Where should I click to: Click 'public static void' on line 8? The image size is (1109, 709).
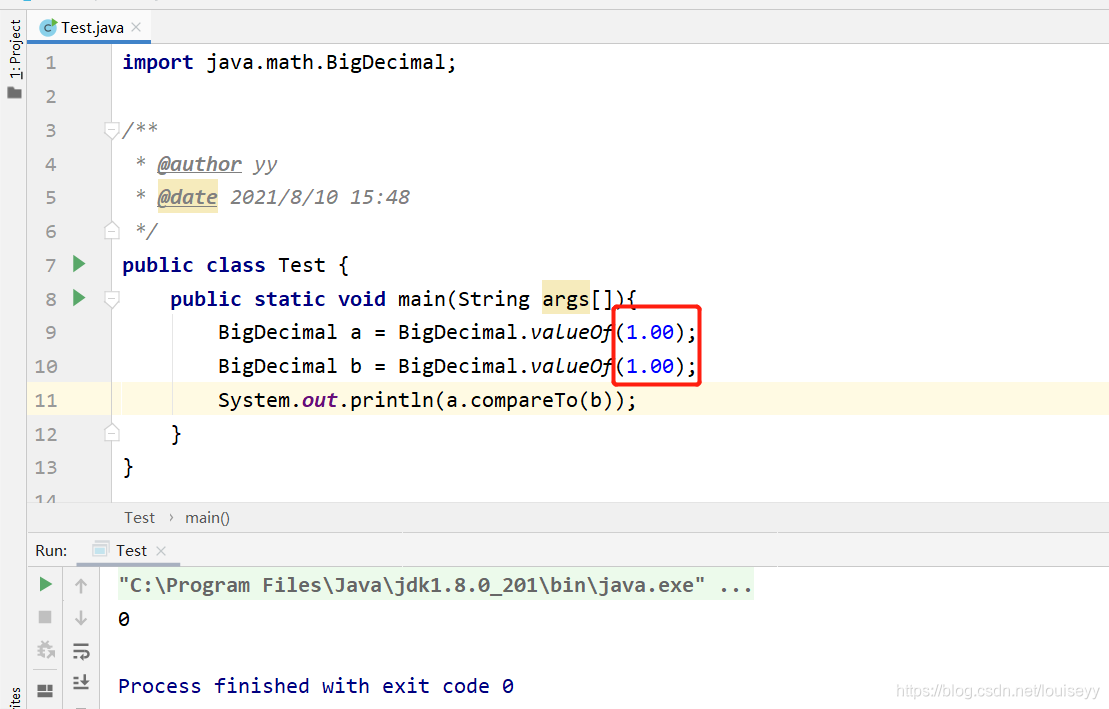pos(278,299)
